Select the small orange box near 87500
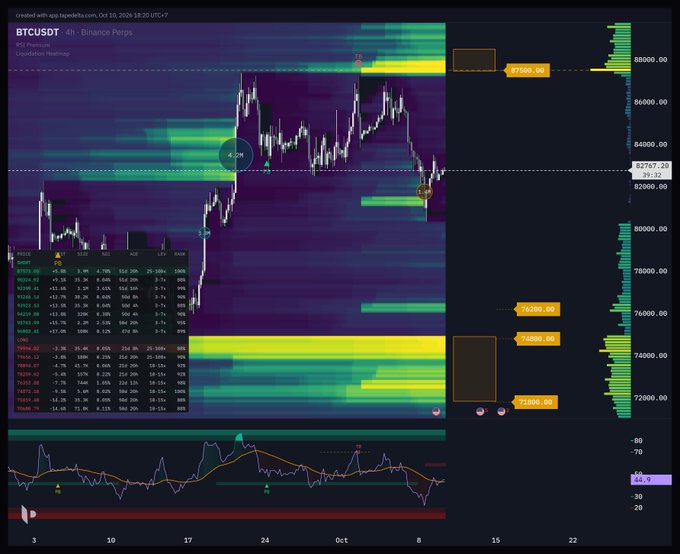 (474, 60)
